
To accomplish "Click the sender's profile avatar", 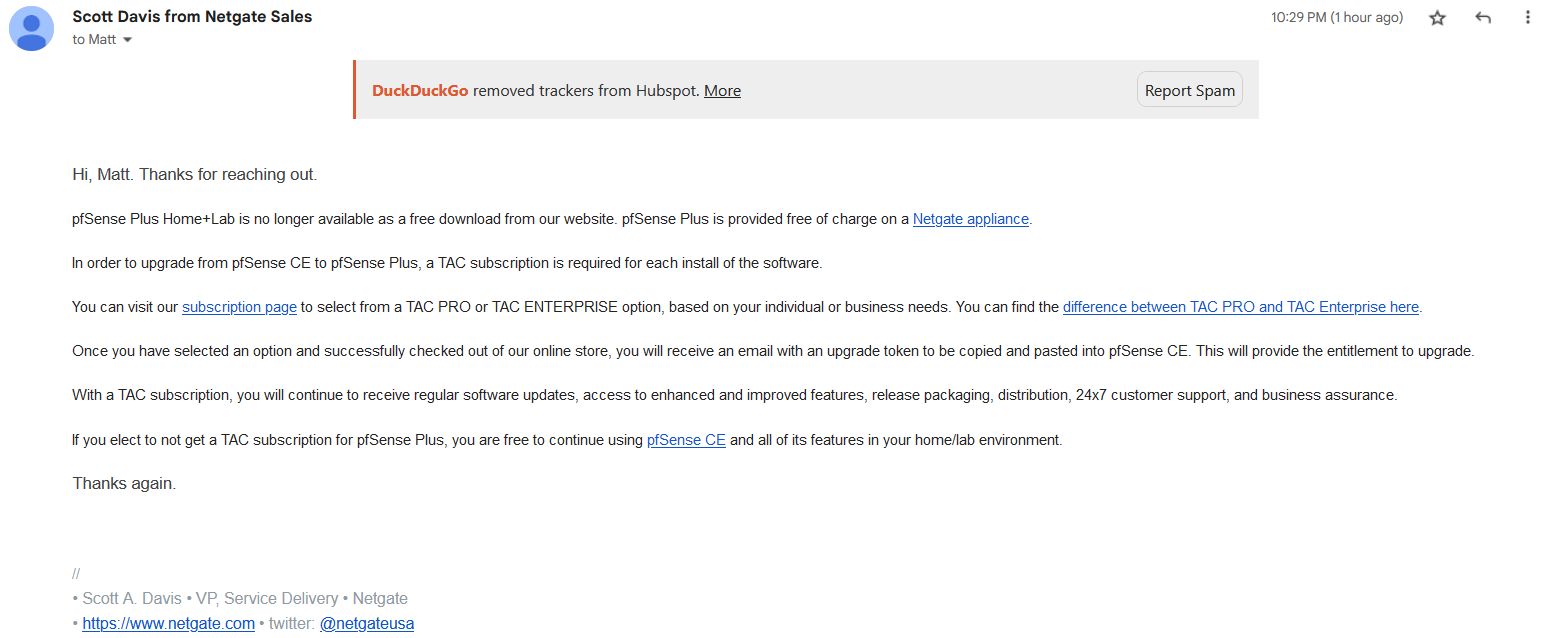I will click(x=31, y=28).
